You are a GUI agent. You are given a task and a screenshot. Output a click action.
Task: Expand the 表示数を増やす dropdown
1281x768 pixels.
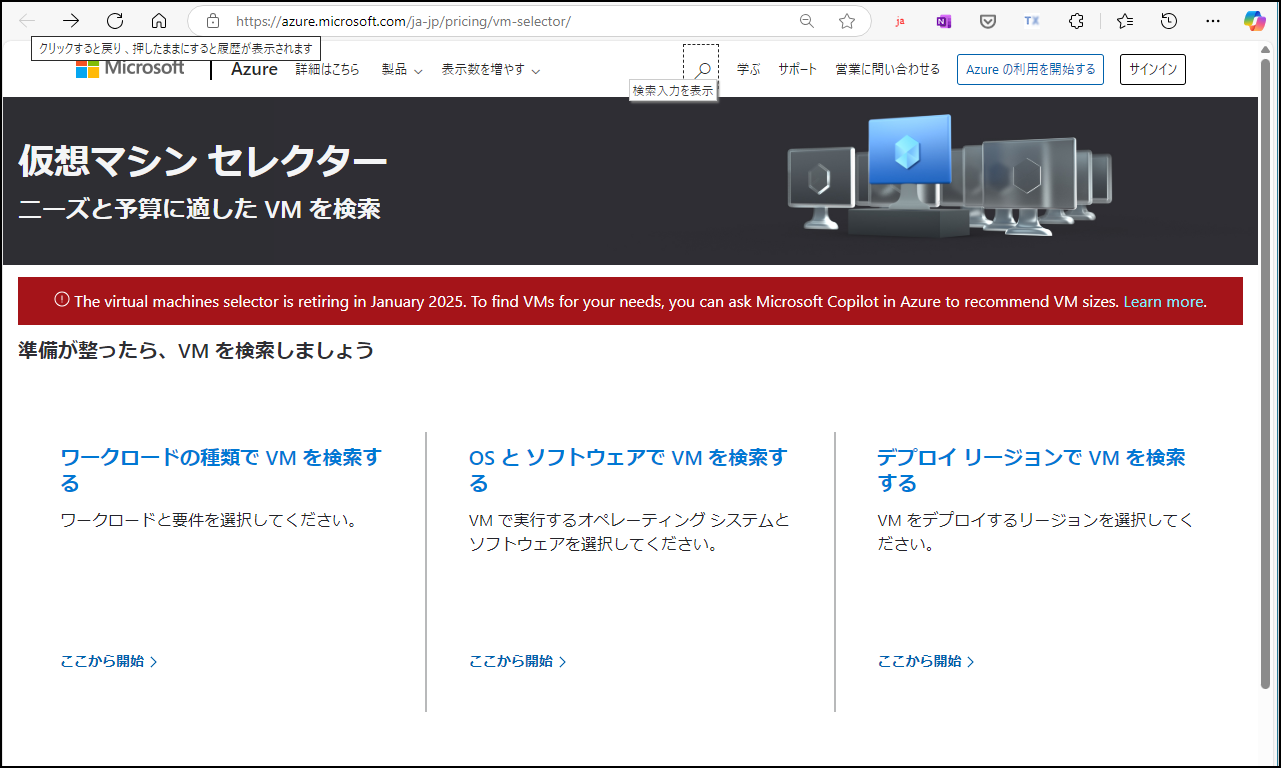tap(489, 70)
